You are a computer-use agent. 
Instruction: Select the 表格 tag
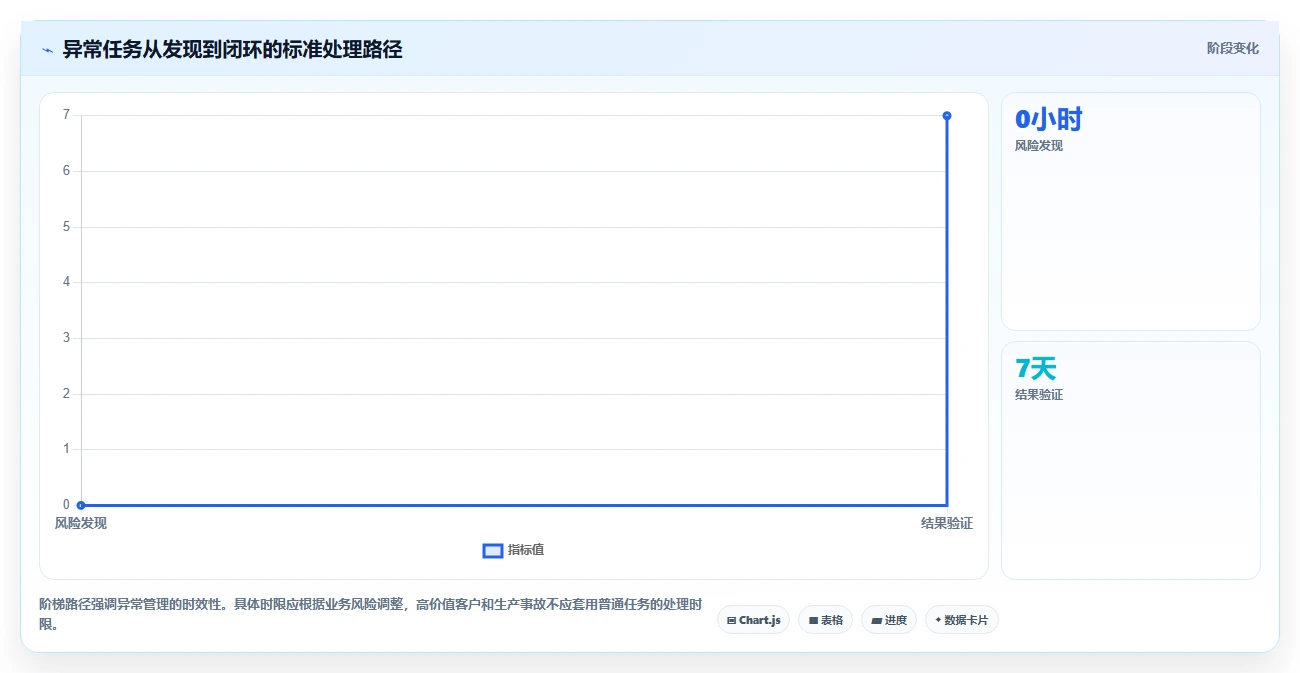(x=825, y=620)
